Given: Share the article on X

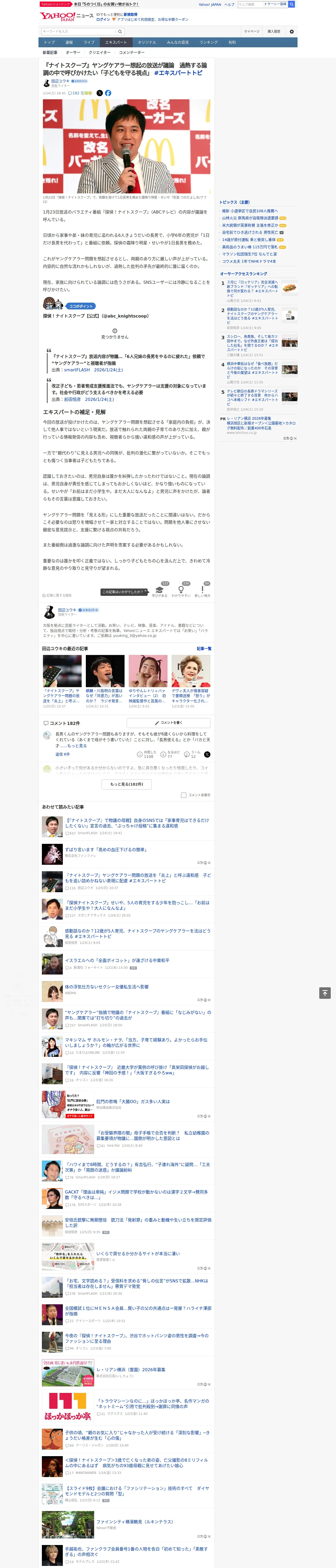Looking at the screenshot, I should 99,93.
